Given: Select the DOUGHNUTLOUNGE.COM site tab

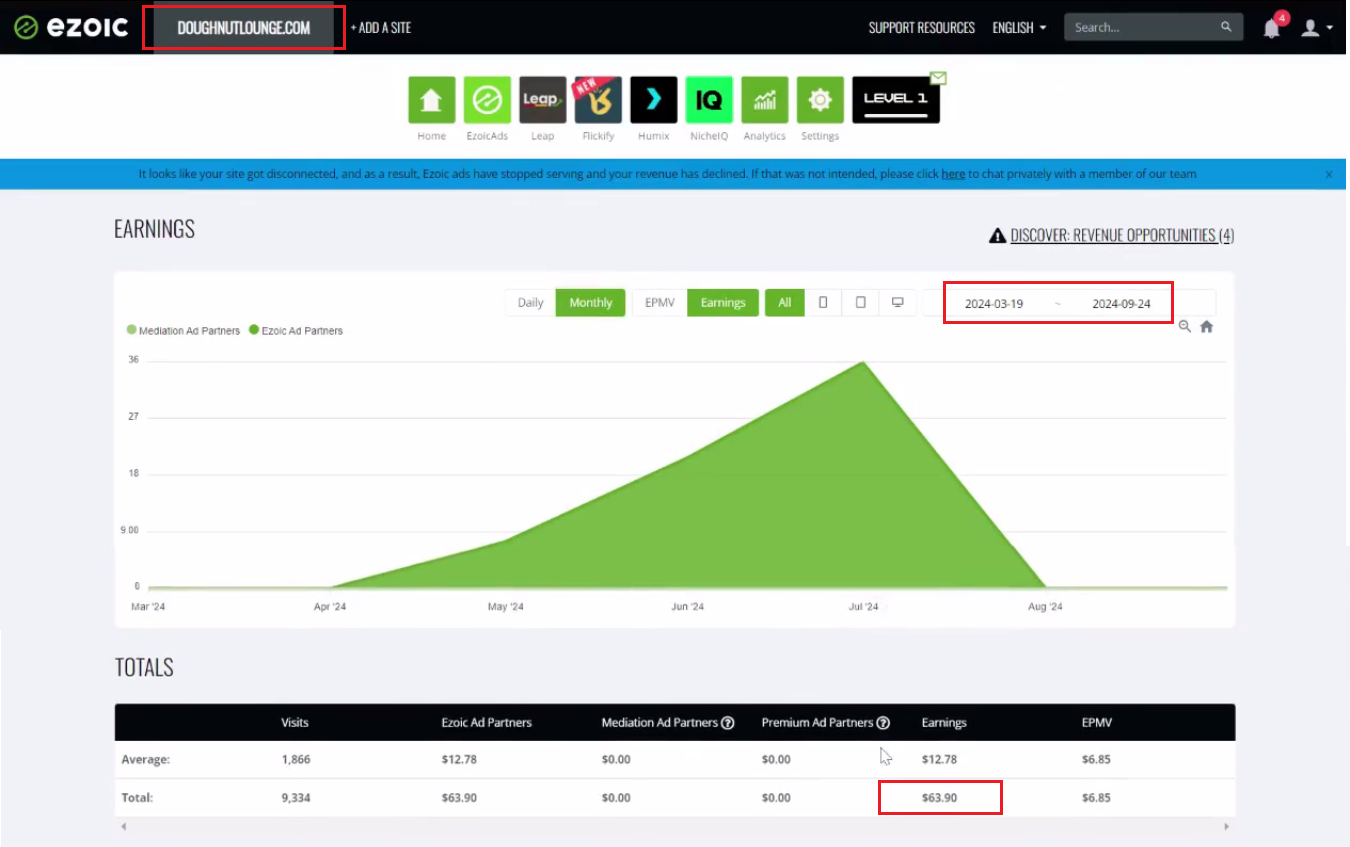Looking at the screenshot, I should tap(244, 28).
